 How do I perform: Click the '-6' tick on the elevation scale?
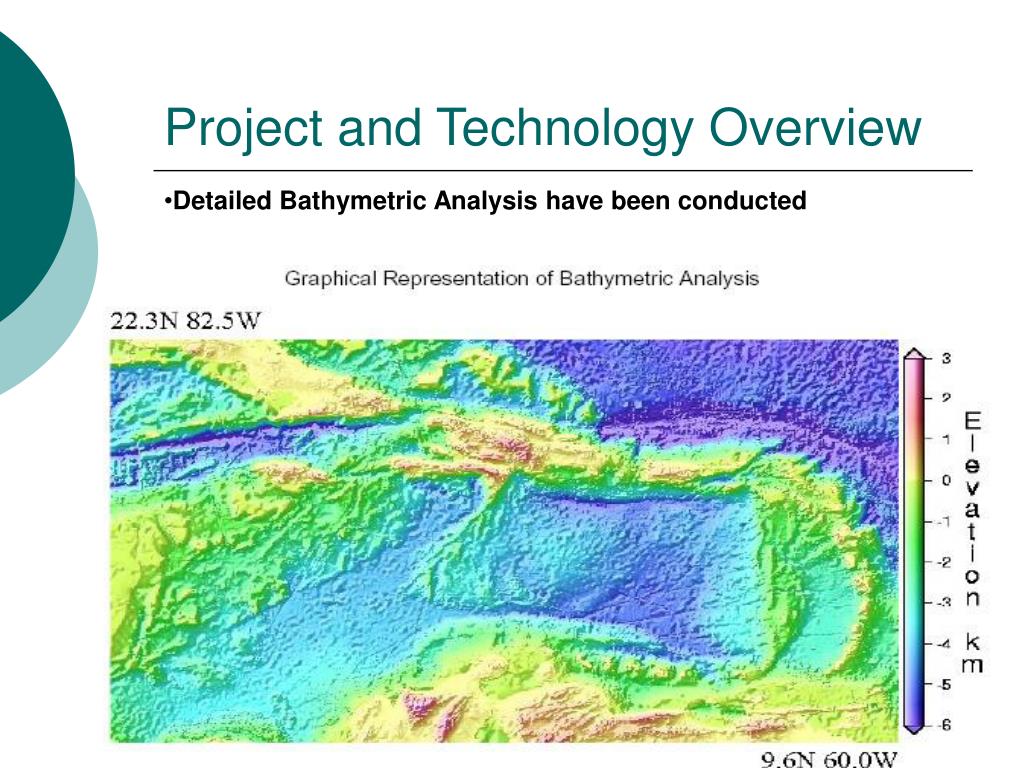click(944, 725)
